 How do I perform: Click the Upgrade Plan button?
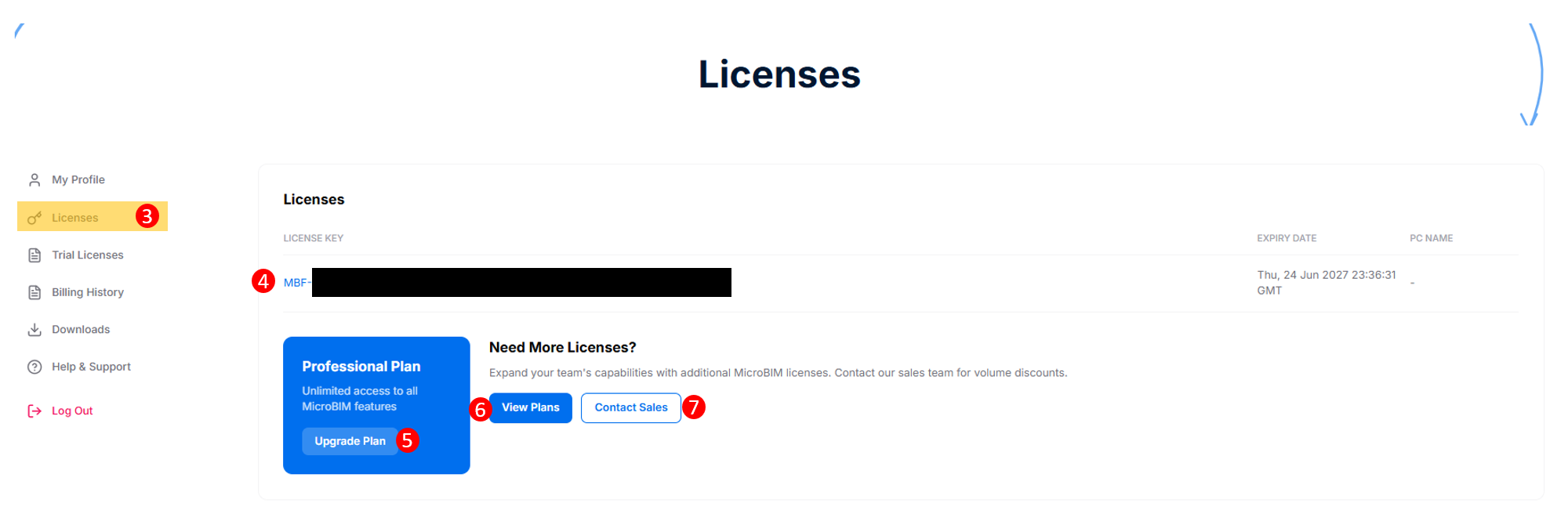pos(350,441)
